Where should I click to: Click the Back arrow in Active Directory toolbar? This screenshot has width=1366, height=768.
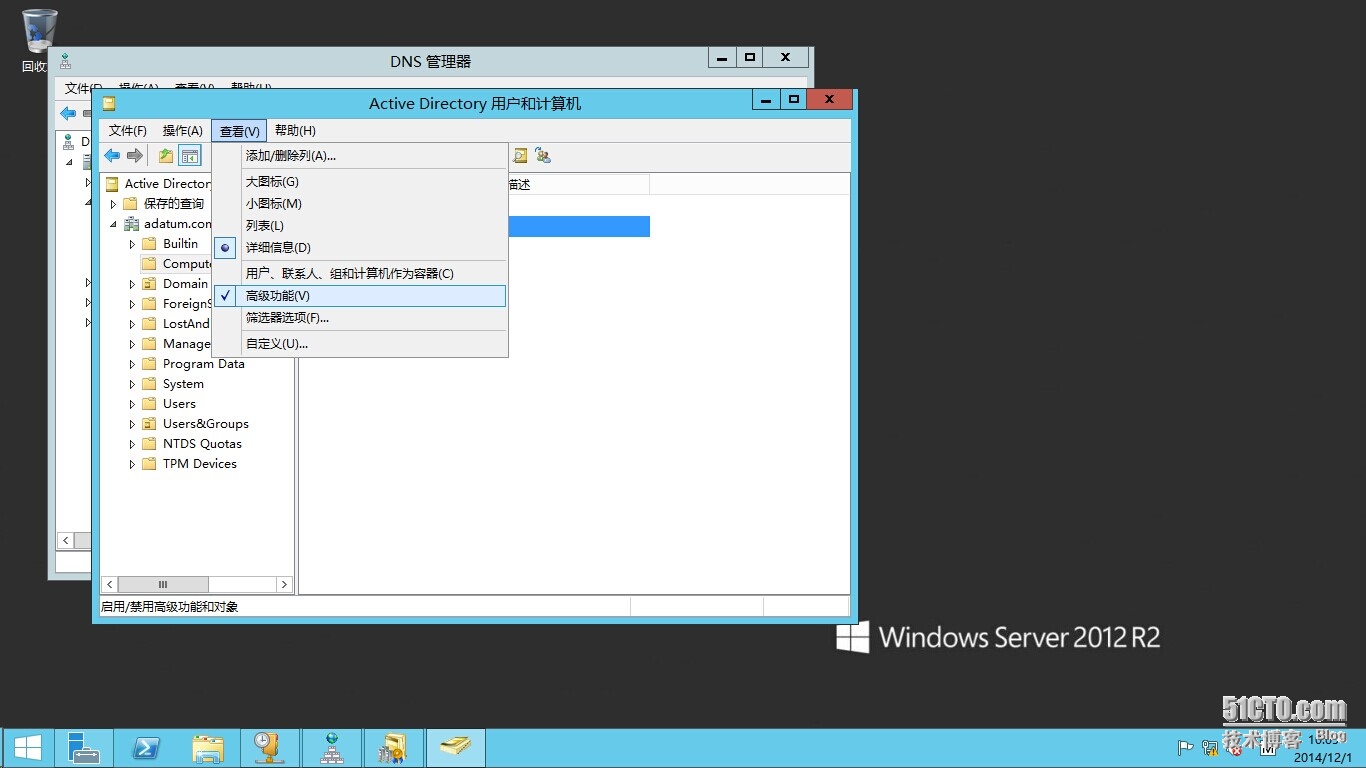click(112, 155)
